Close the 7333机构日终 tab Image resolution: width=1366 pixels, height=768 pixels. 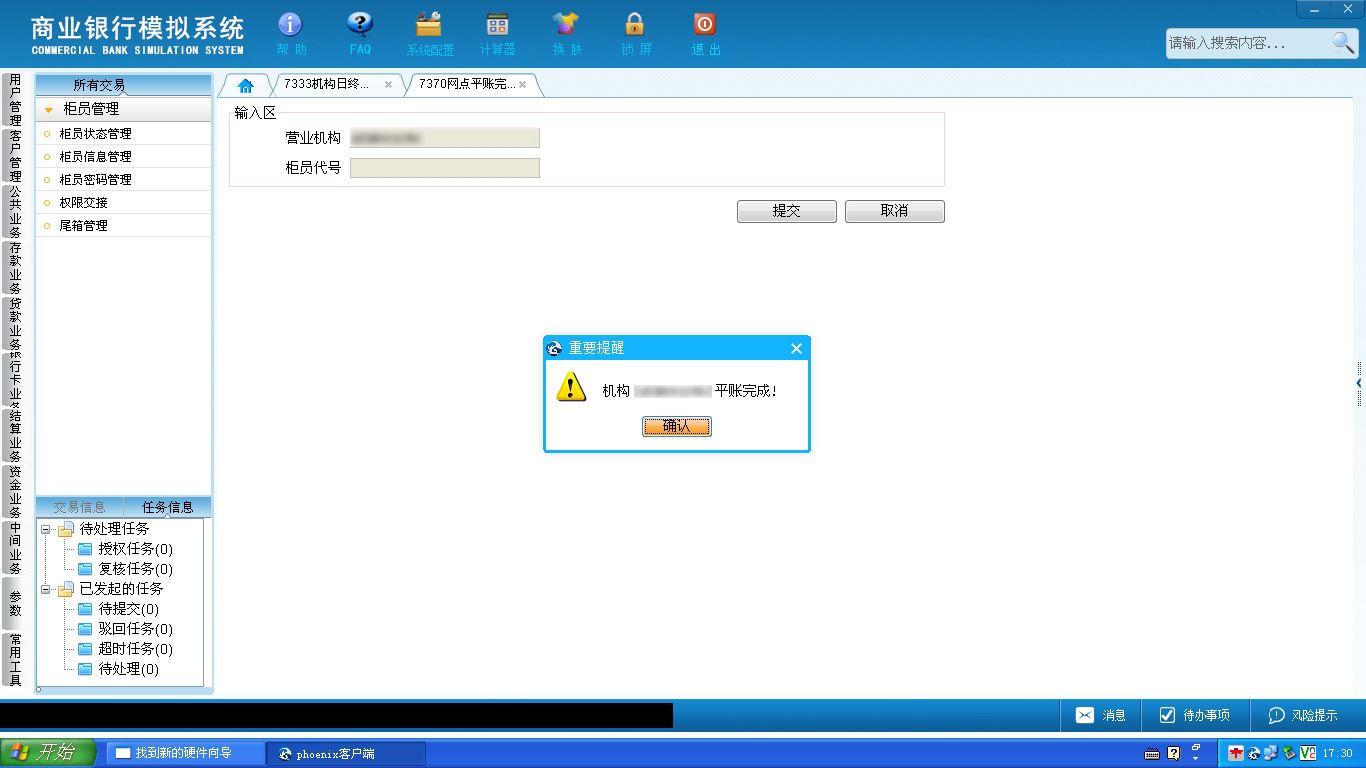coord(388,85)
